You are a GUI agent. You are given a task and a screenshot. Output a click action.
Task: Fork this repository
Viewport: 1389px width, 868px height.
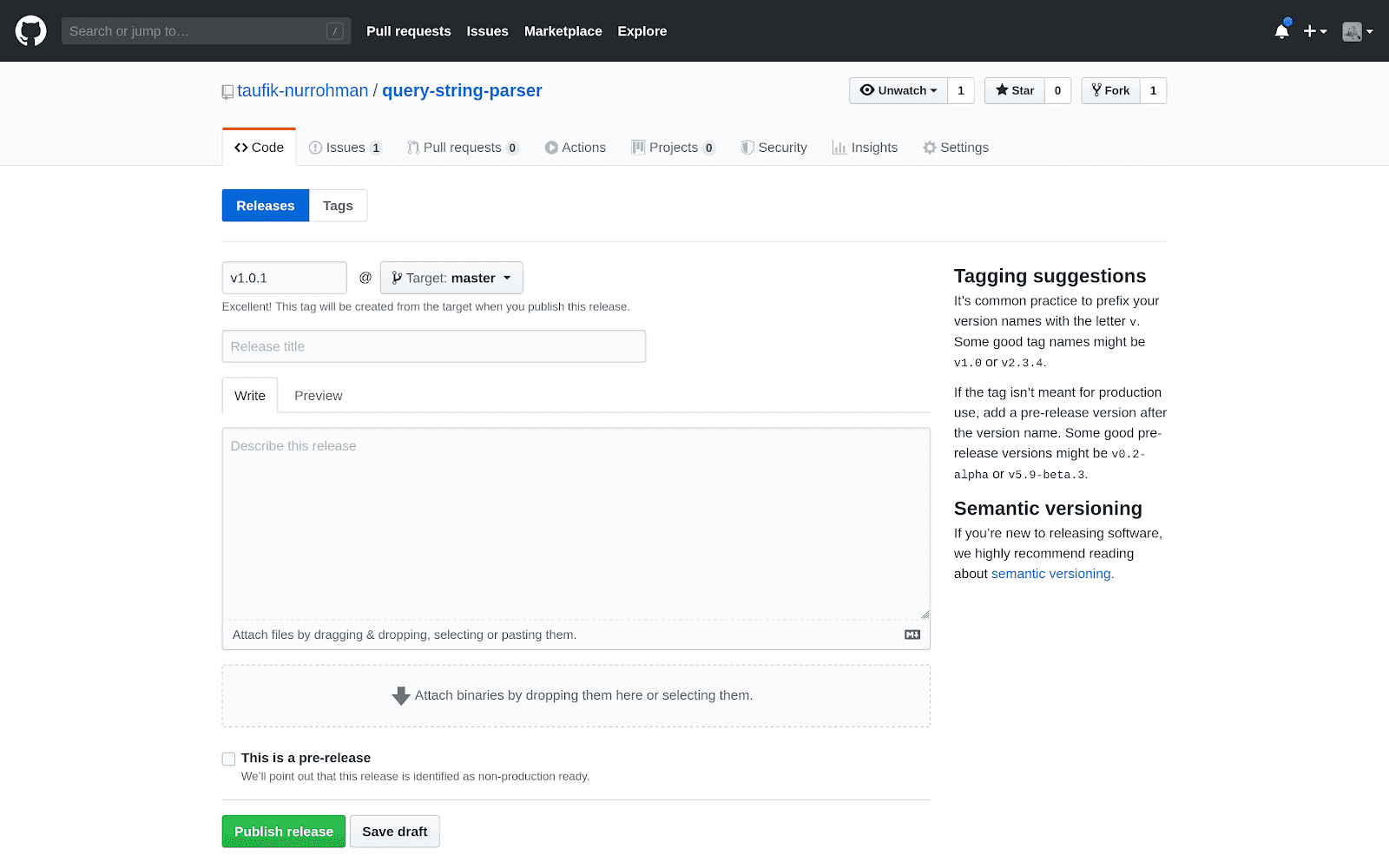click(x=1110, y=90)
